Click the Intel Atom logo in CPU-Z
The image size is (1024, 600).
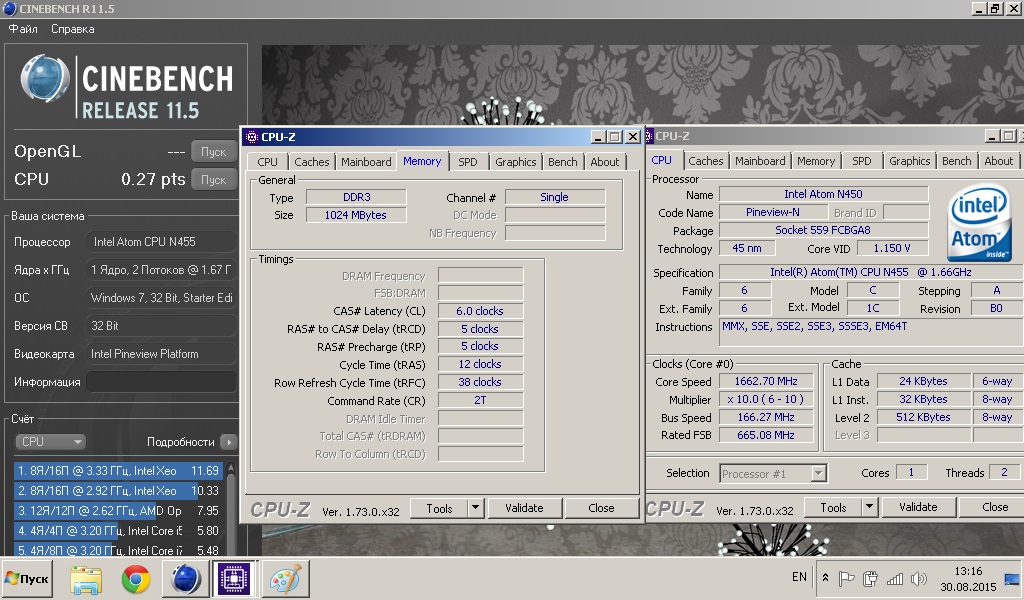click(978, 223)
